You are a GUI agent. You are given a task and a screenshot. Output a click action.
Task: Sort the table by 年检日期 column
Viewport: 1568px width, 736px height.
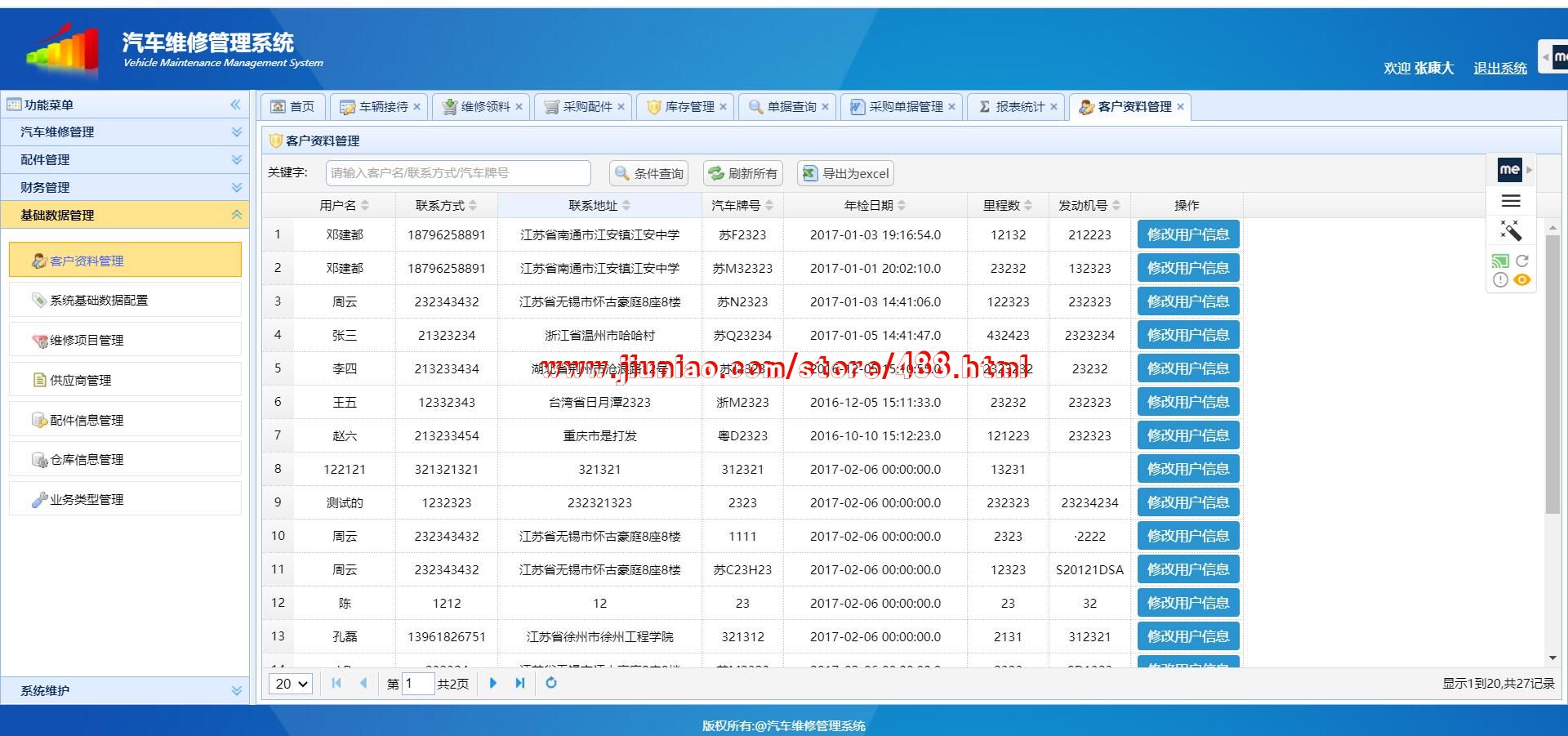[875, 206]
